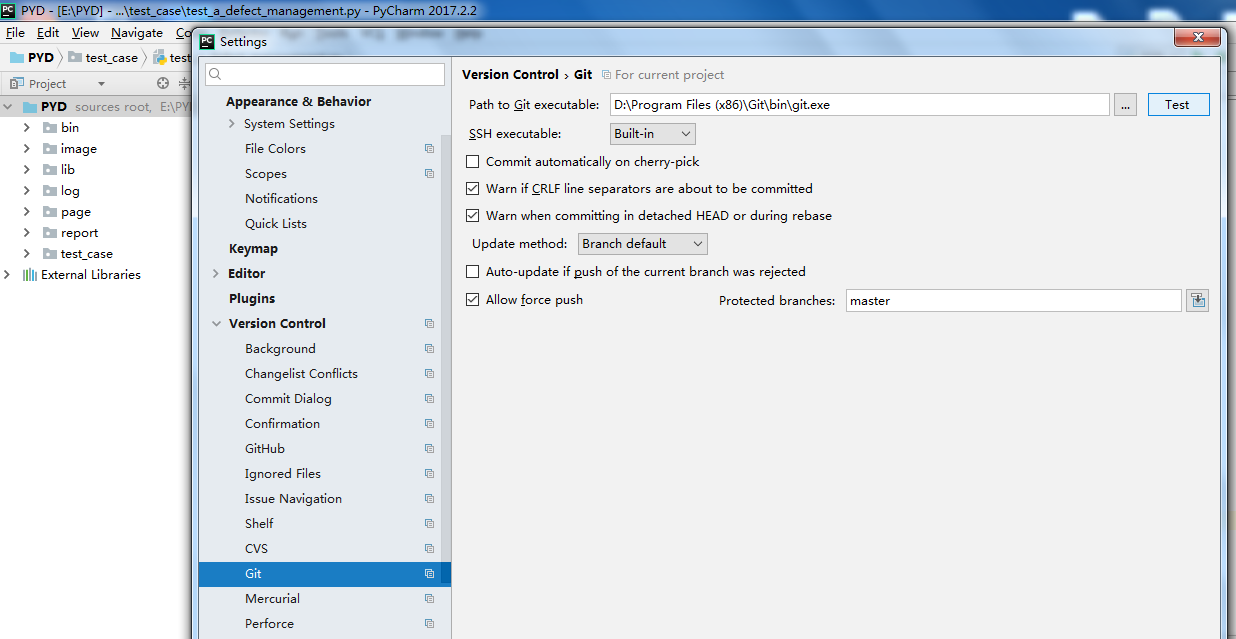Open the Update method Branch default dropdown

643,243
